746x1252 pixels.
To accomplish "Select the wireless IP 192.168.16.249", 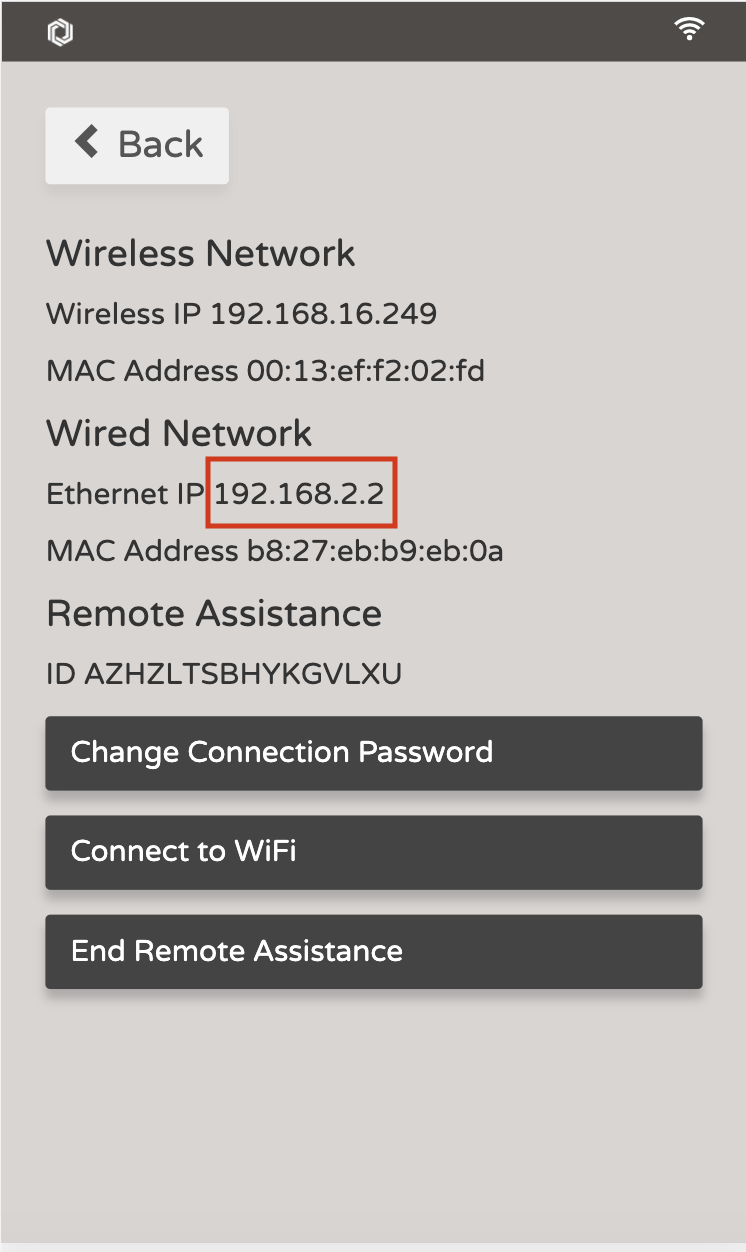I will pos(323,314).
